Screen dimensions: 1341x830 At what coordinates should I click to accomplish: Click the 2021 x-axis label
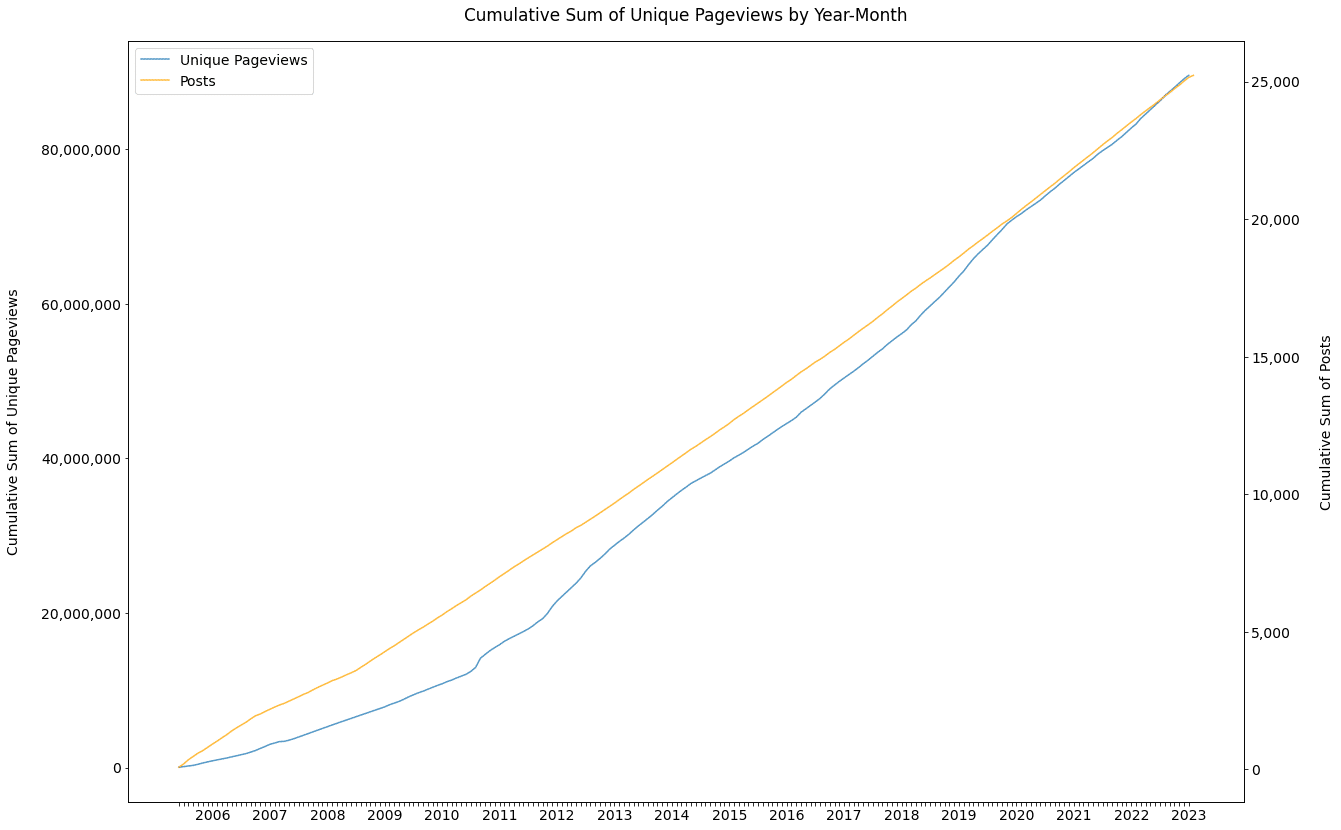point(1073,816)
